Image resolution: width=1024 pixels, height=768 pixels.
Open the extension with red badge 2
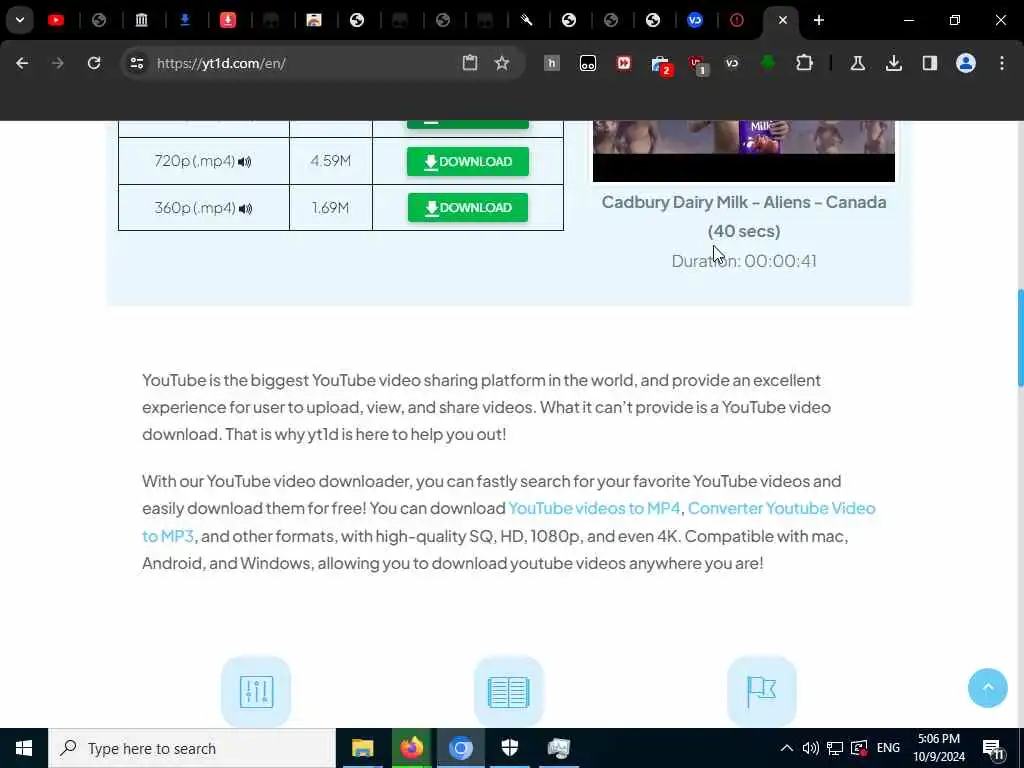coord(661,64)
